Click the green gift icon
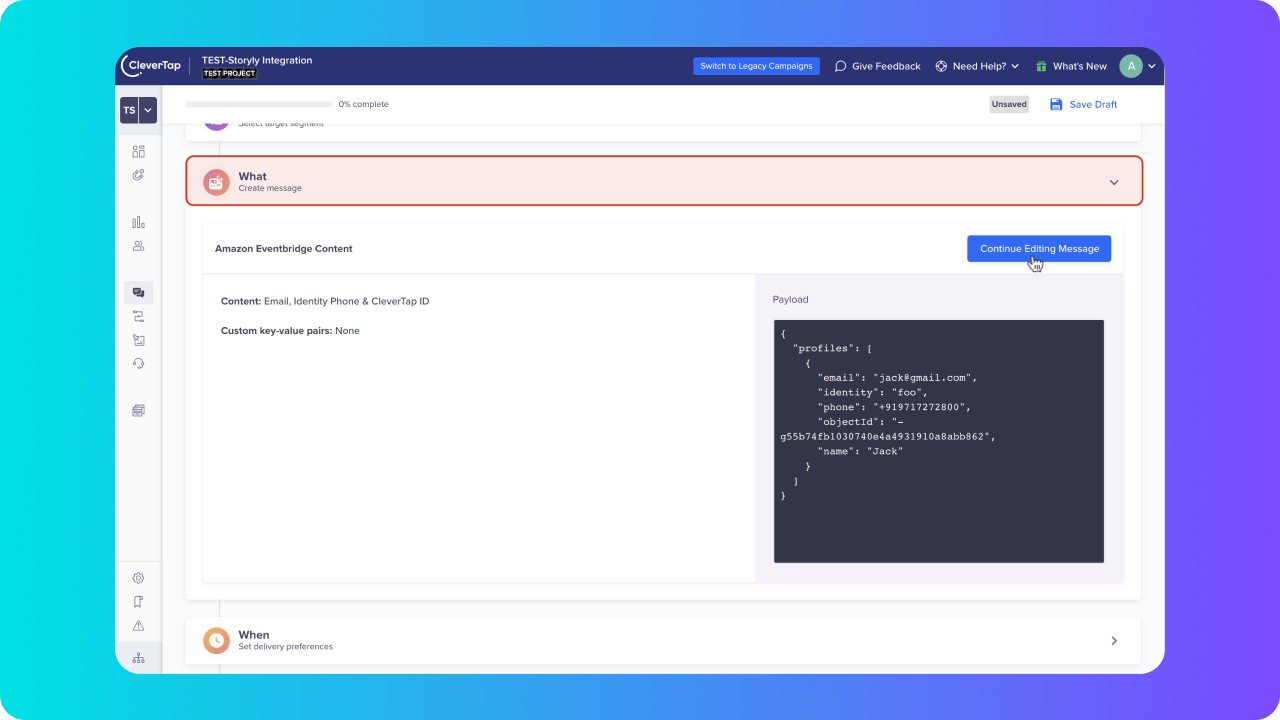Screen dimensions: 1280x720 [x=1041, y=66]
